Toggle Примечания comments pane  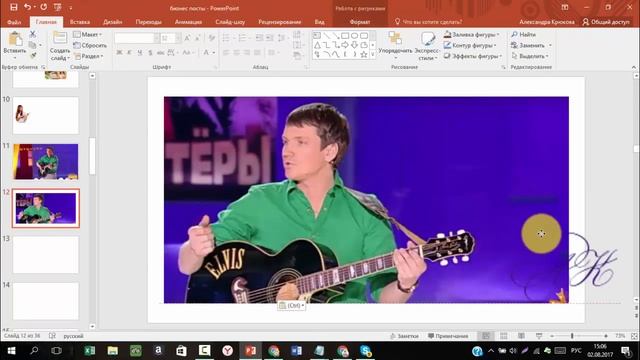click(x=448, y=336)
